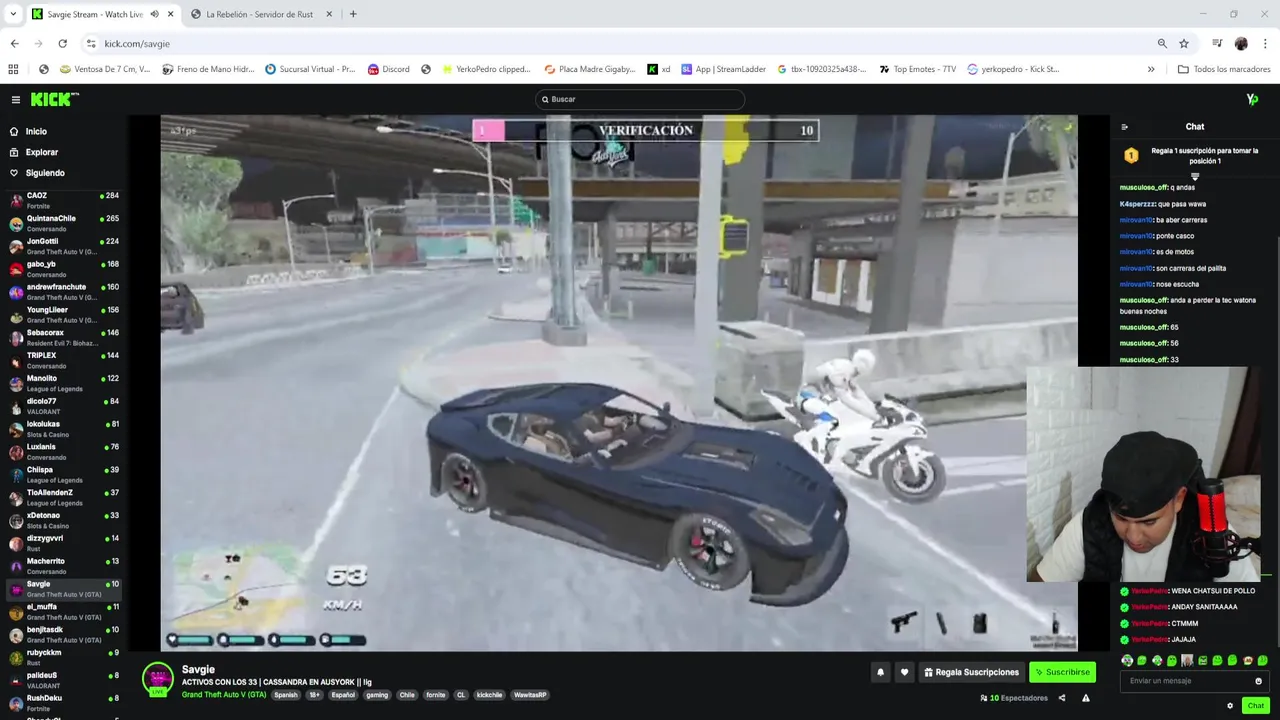This screenshot has height=720, width=1280.
Task: Open Savgie channel avatar
Action: 157,678
